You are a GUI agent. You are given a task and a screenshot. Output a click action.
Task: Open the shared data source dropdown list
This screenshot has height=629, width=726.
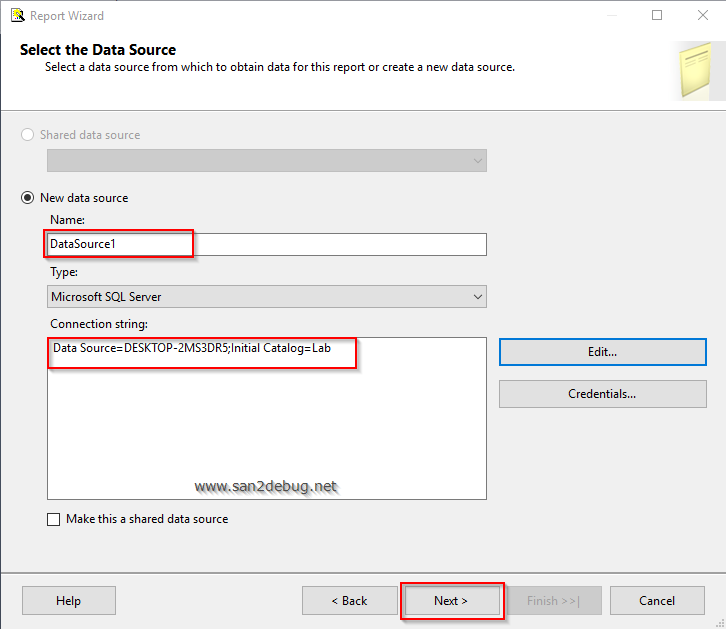tap(476, 160)
